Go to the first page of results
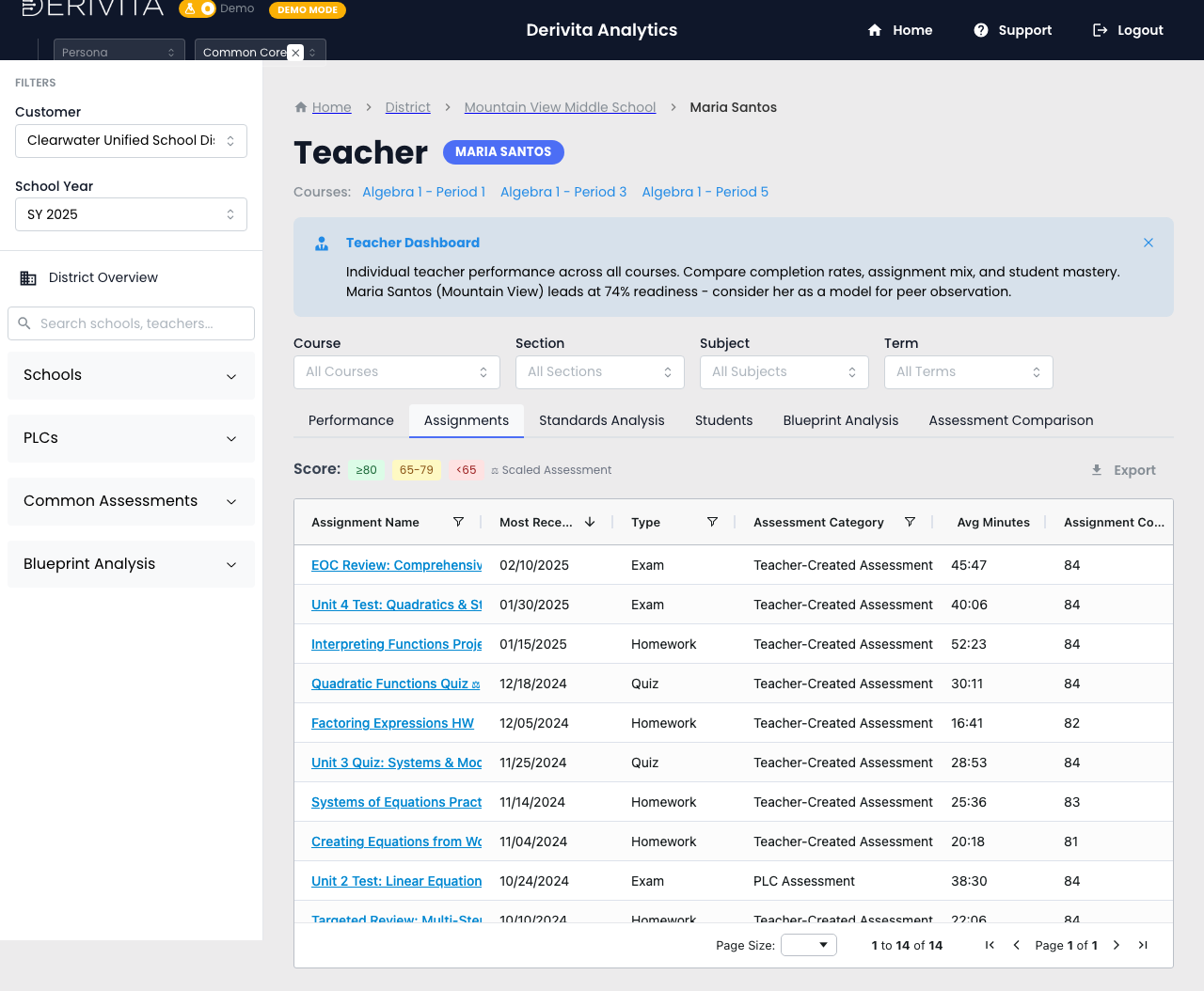Image resolution: width=1204 pixels, height=991 pixels. point(990,945)
